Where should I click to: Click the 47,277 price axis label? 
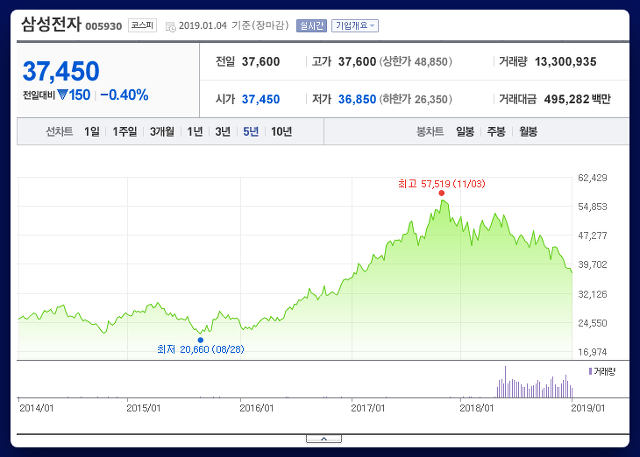593,236
